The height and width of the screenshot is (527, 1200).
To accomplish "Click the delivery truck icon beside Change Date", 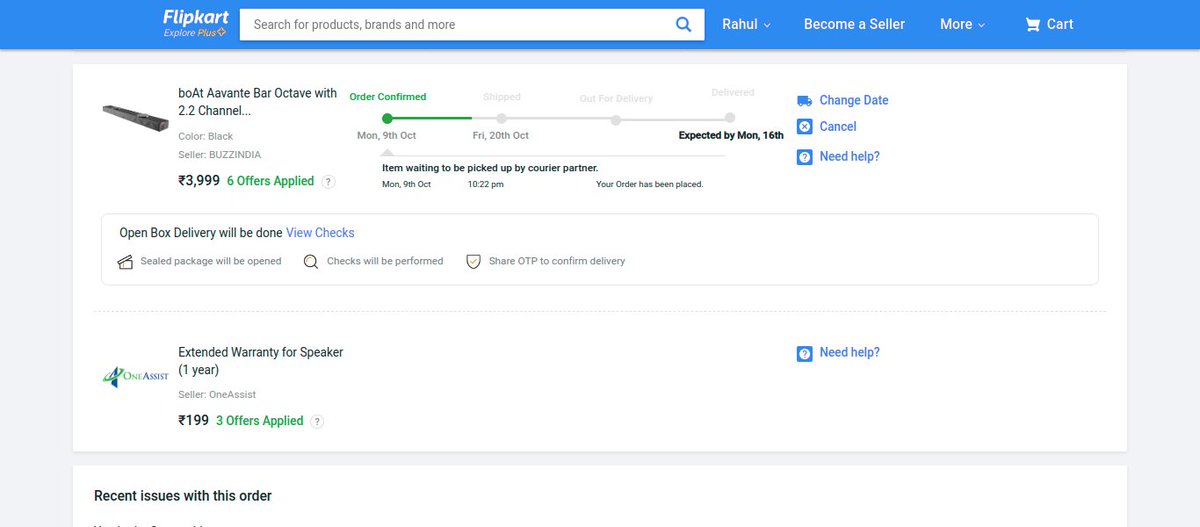I will coord(805,100).
